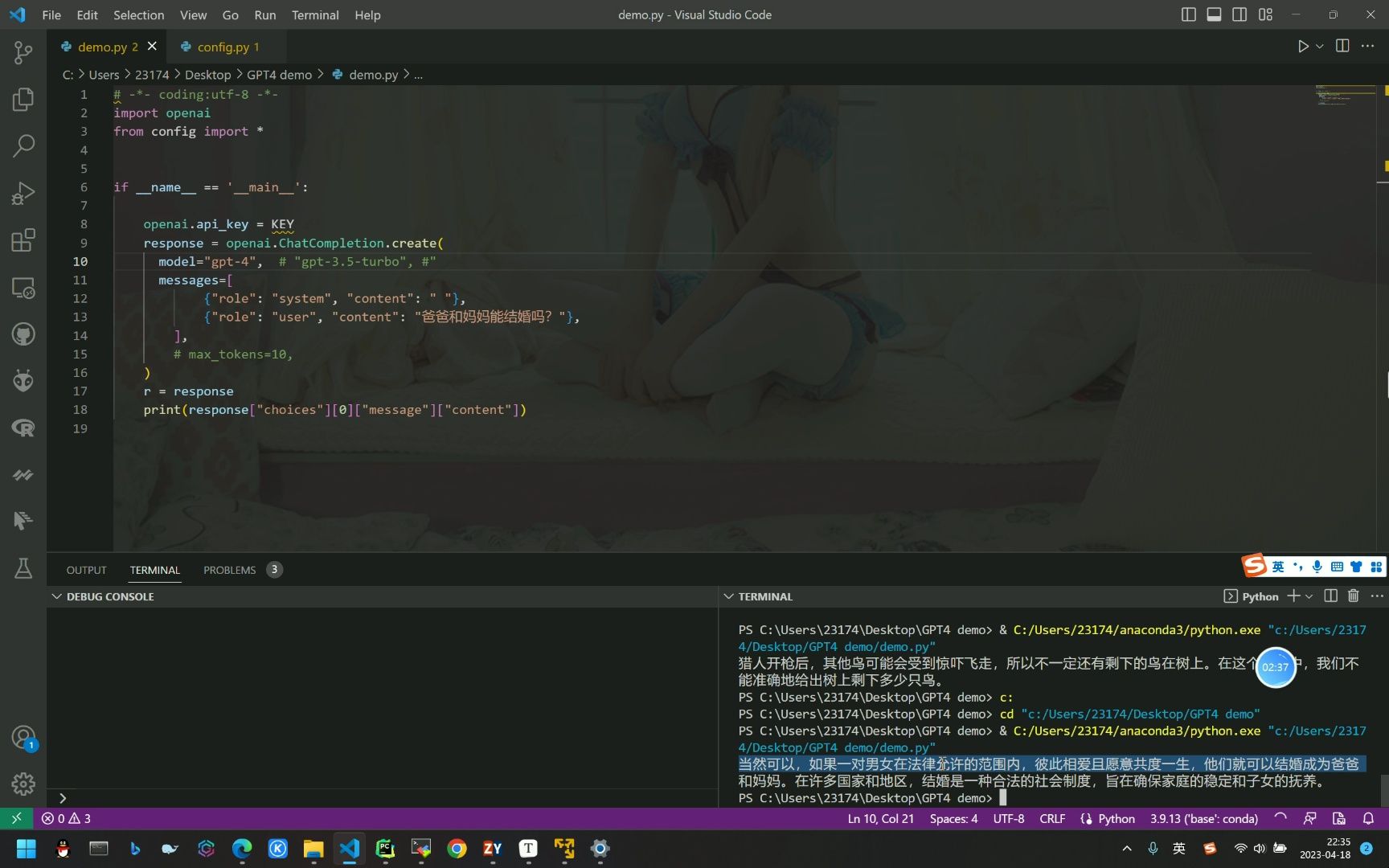Open the new terminal launch profile dropdown
This screenshot has height=868, width=1389.
click(x=1309, y=596)
